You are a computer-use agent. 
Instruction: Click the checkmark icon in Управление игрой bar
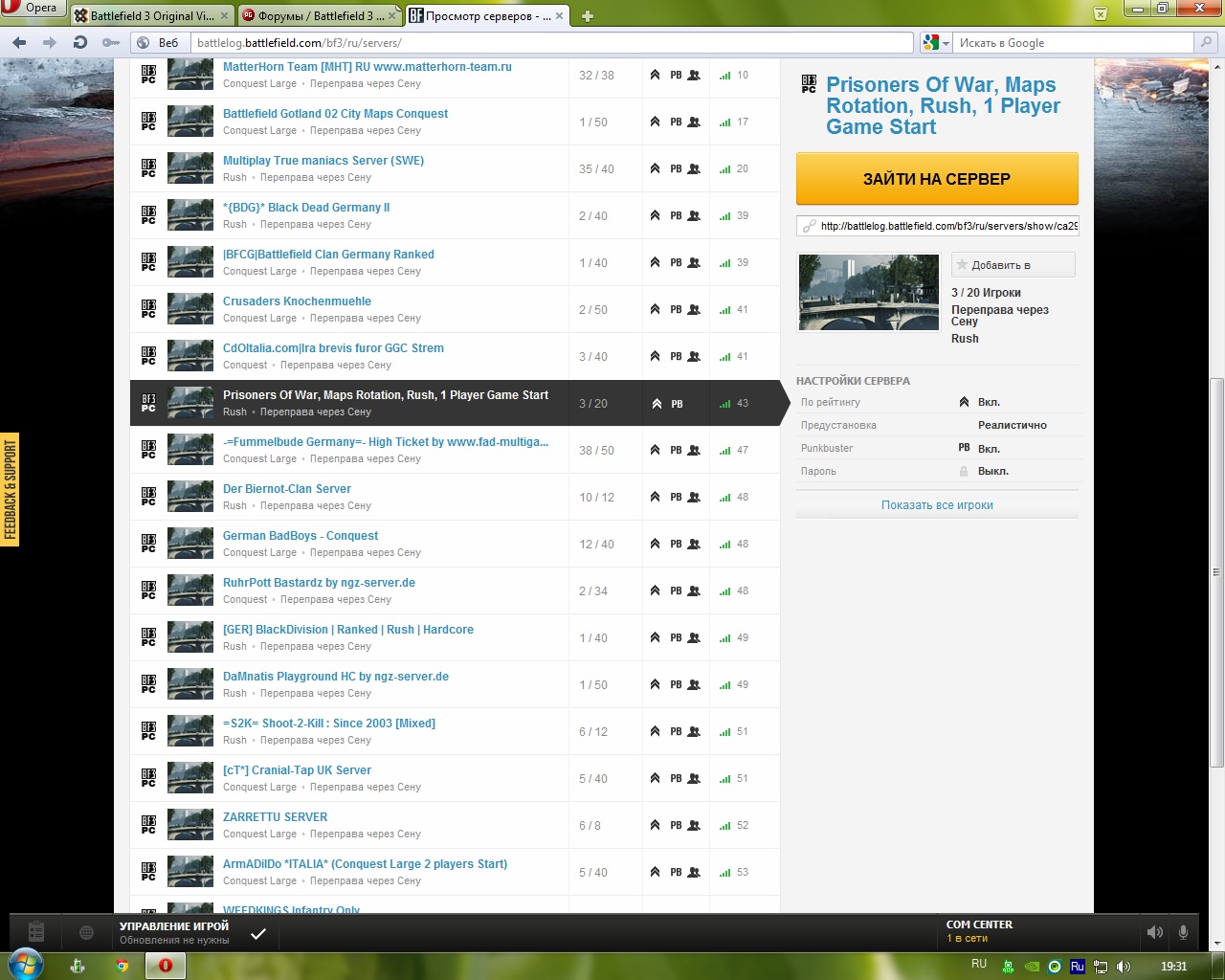258,934
